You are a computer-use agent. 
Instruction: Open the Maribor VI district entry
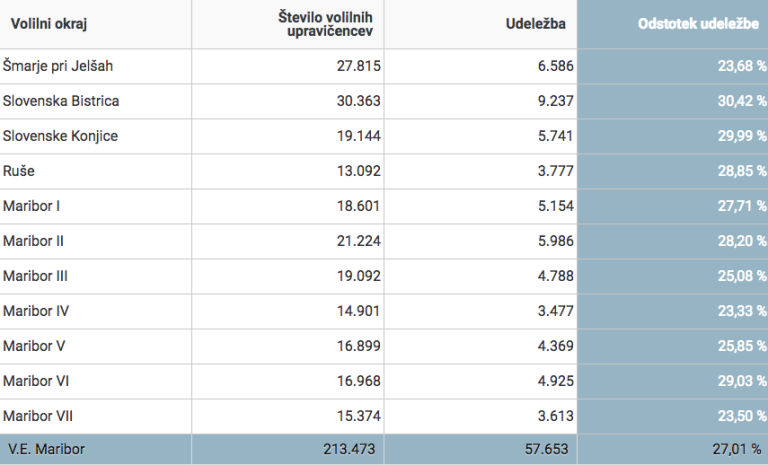point(36,381)
